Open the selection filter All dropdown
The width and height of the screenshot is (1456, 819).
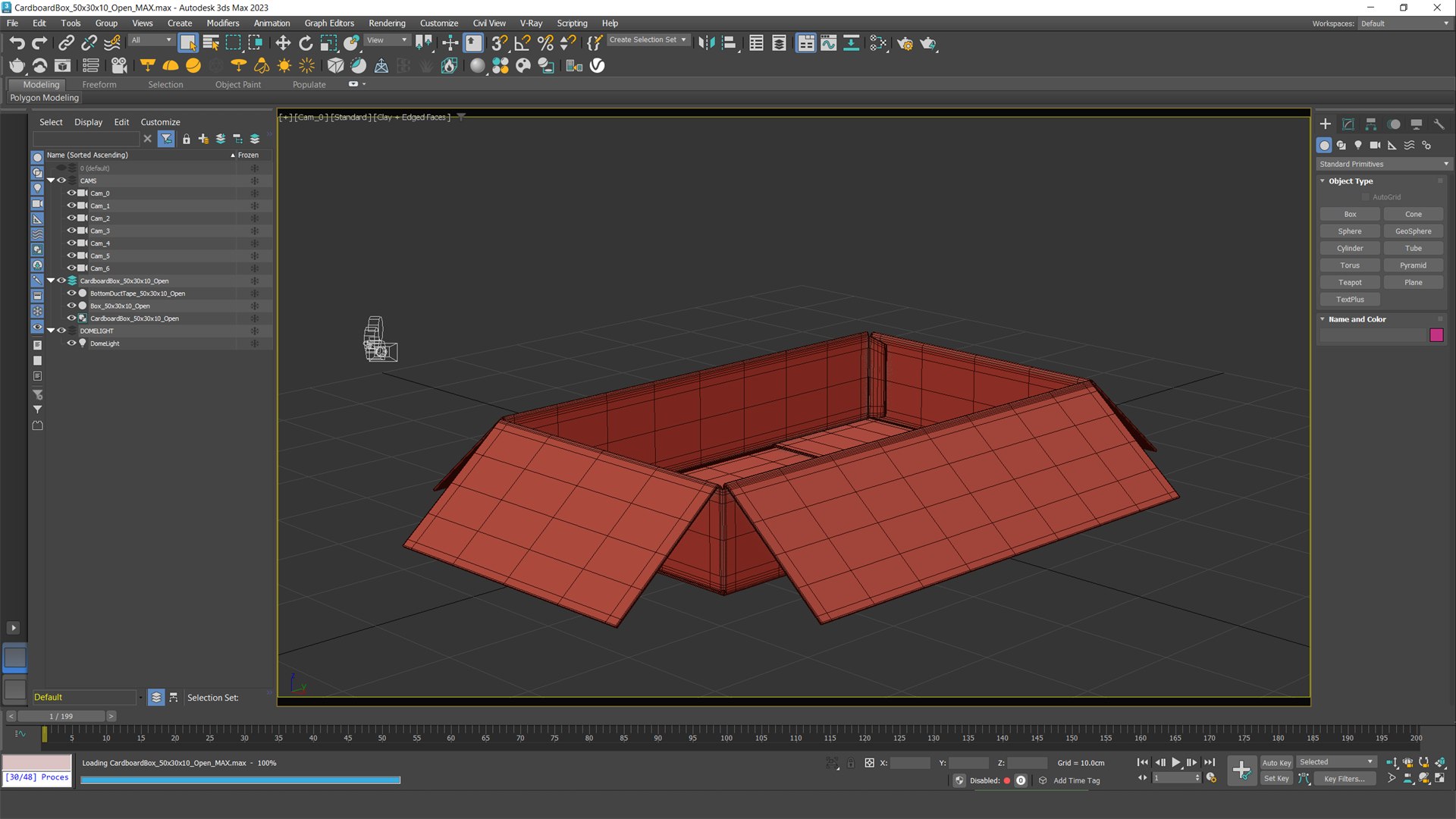[x=152, y=40]
